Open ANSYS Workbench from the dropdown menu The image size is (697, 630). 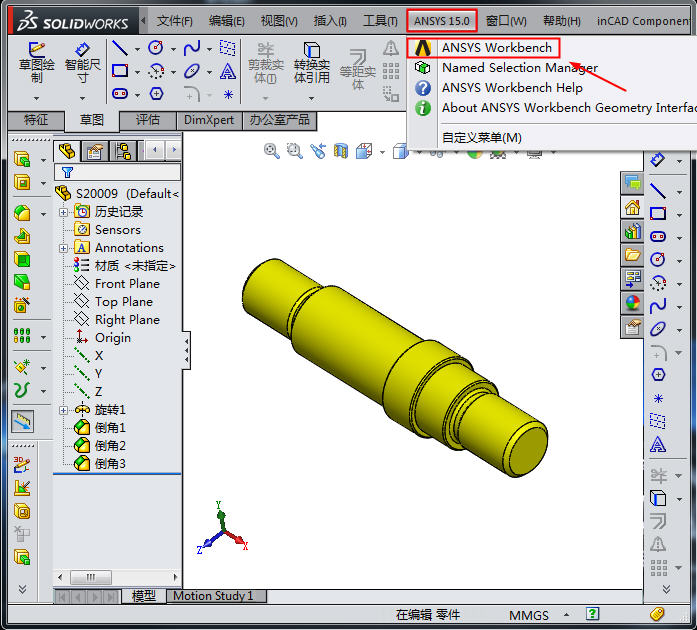click(496, 47)
